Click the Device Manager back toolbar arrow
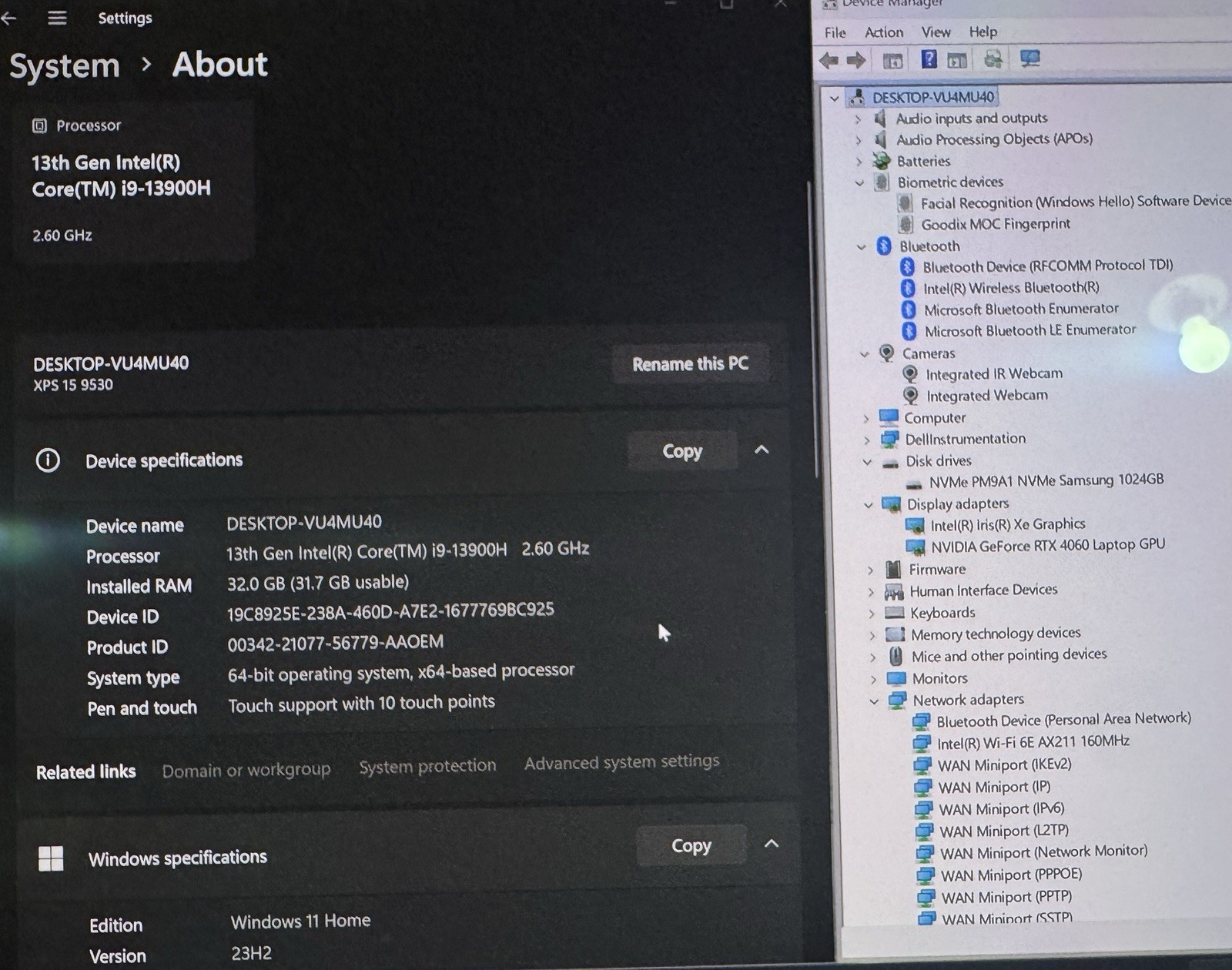Screen dimensions: 1232x970 point(829,60)
